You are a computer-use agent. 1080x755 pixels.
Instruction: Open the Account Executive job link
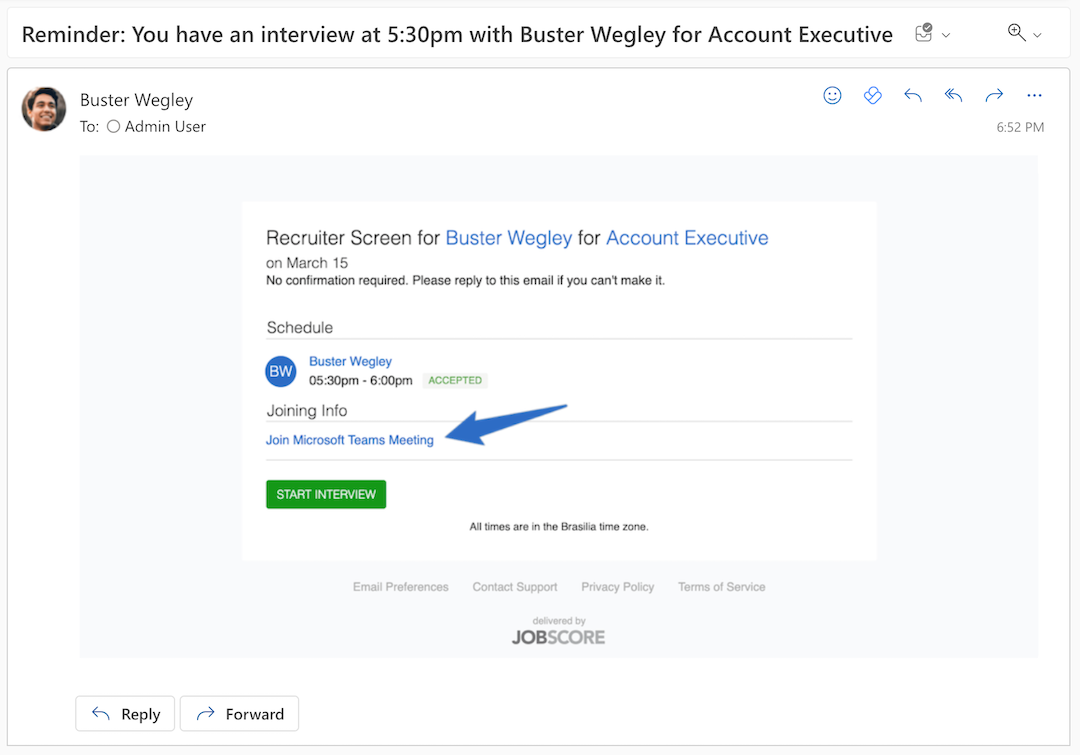click(x=687, y=238)
